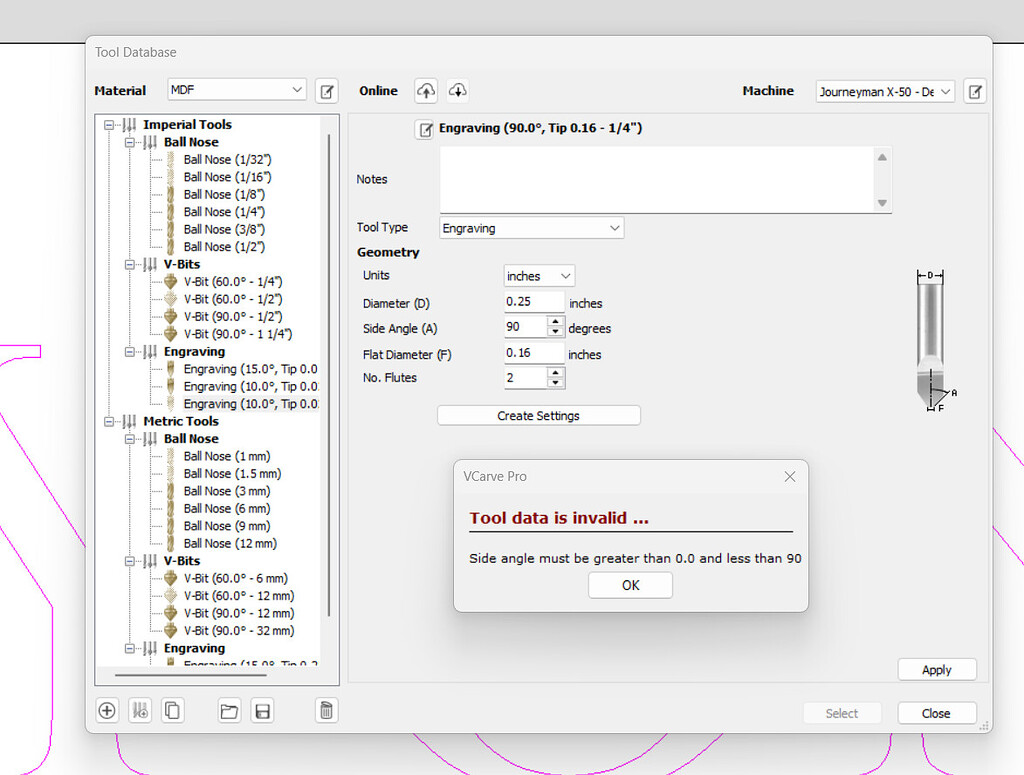This screenshot has width=1024, height=775.
Task: Dismiss the invalid tool data warning with OK
Action: [630, 585]
